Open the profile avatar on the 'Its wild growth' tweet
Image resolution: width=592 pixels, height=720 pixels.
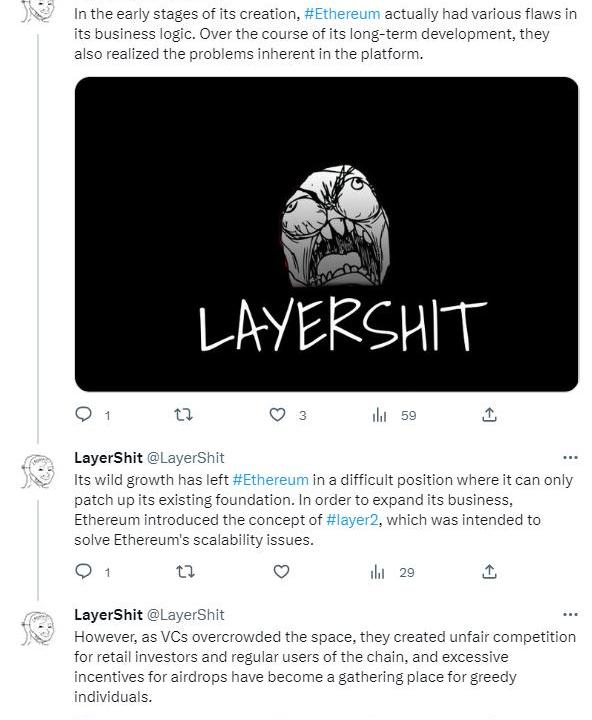click(38, 471)
